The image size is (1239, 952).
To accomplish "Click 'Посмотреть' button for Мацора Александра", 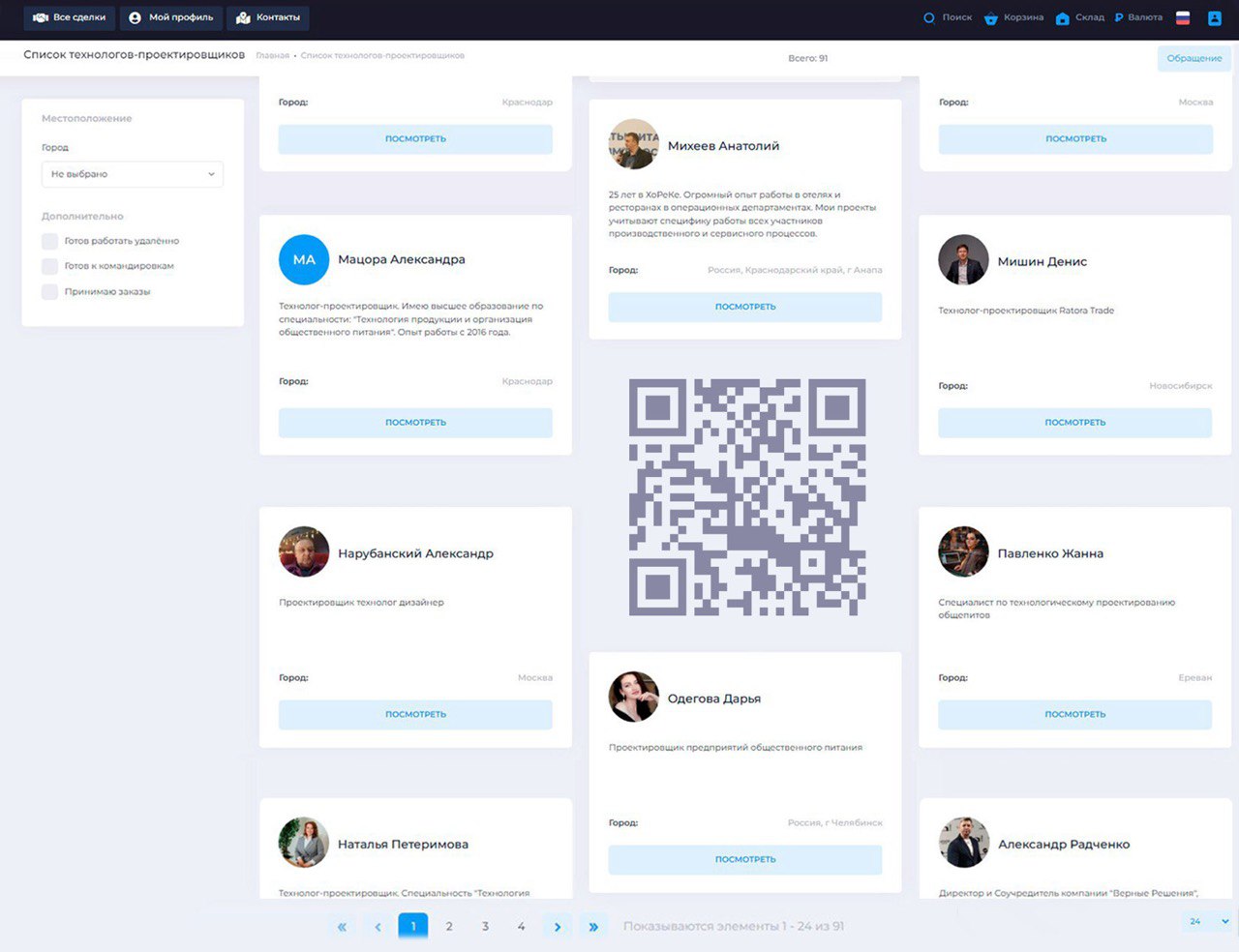I will point(415,423).
